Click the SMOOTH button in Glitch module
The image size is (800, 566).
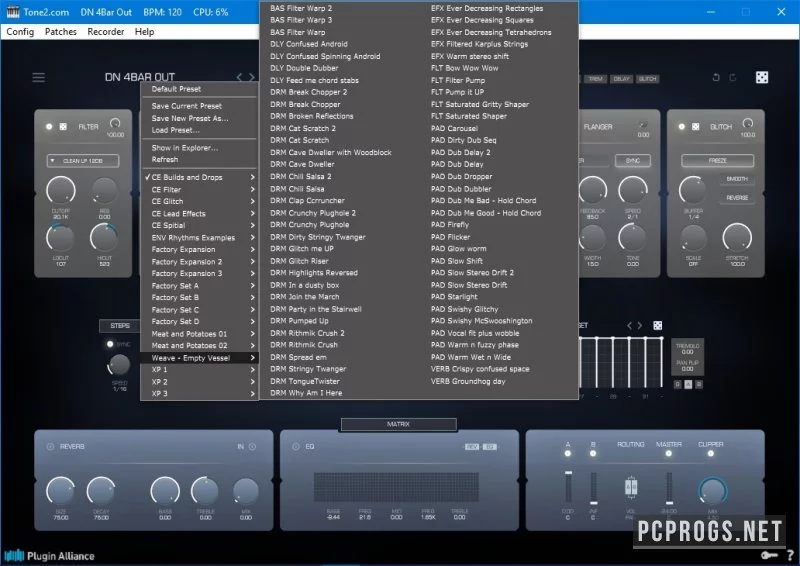pyautogui.click(x=737, y=179)
